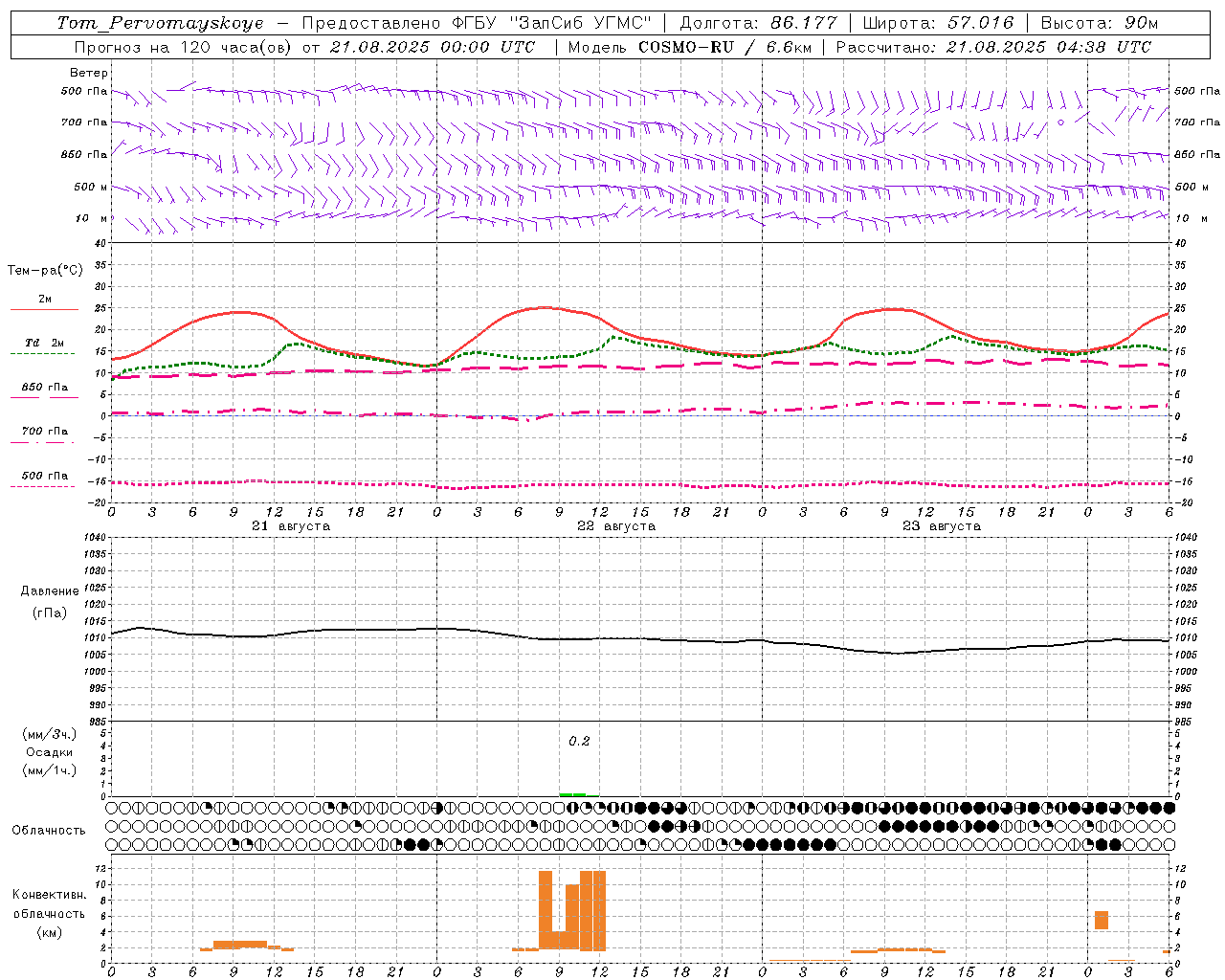This screenshot has height=980, width=1225.
Task: Click the "Осадки" precipitation label
Action: pos(50,752)
